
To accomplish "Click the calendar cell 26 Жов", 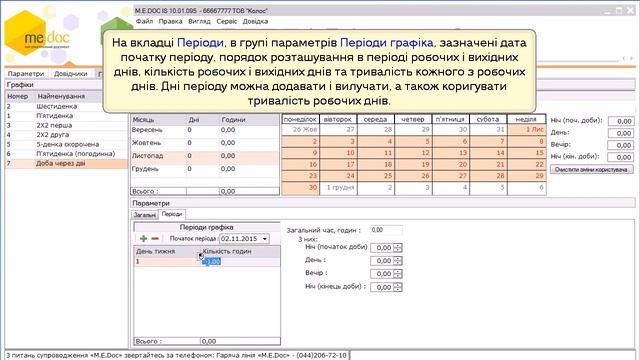I will tap(301, 130).
